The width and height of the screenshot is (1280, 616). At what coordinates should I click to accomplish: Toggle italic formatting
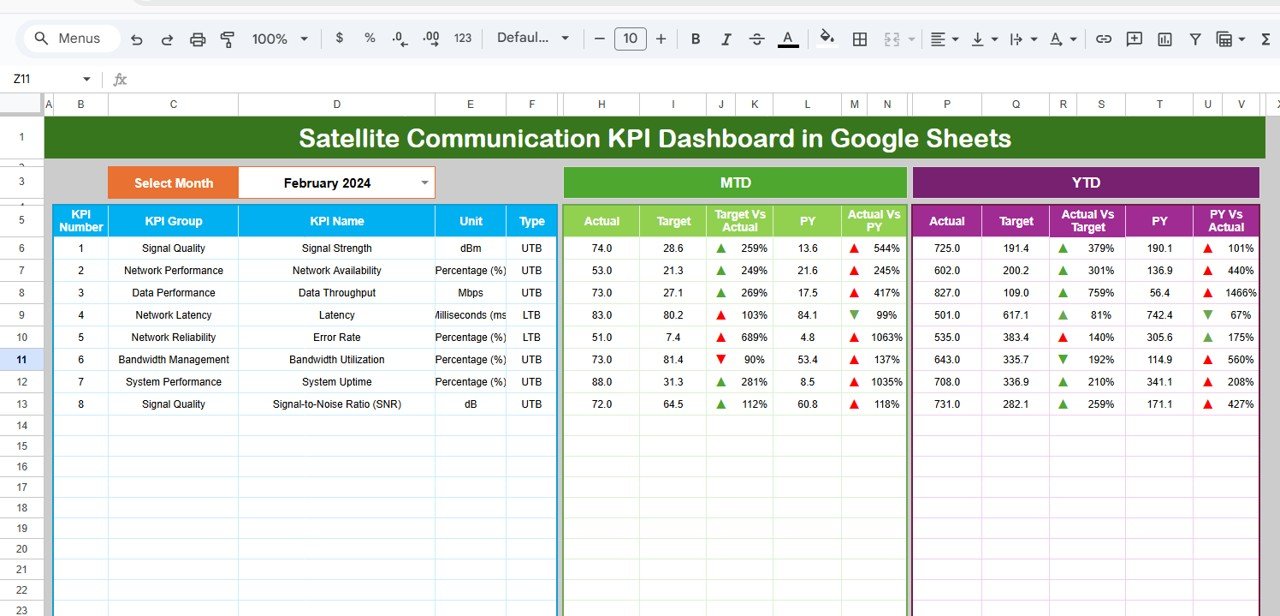pos(726,38)
